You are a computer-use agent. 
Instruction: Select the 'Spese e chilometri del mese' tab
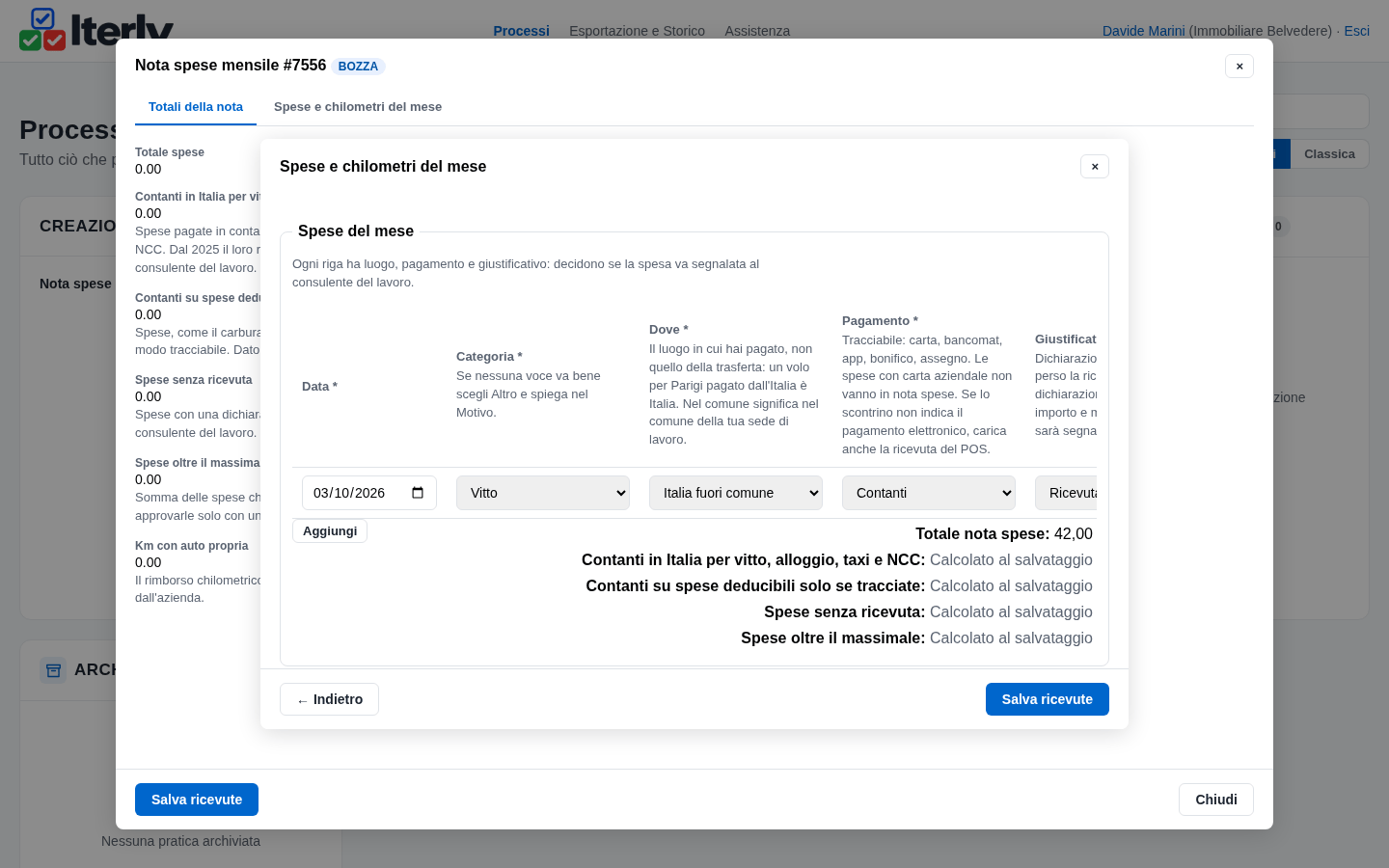(358, 107)
